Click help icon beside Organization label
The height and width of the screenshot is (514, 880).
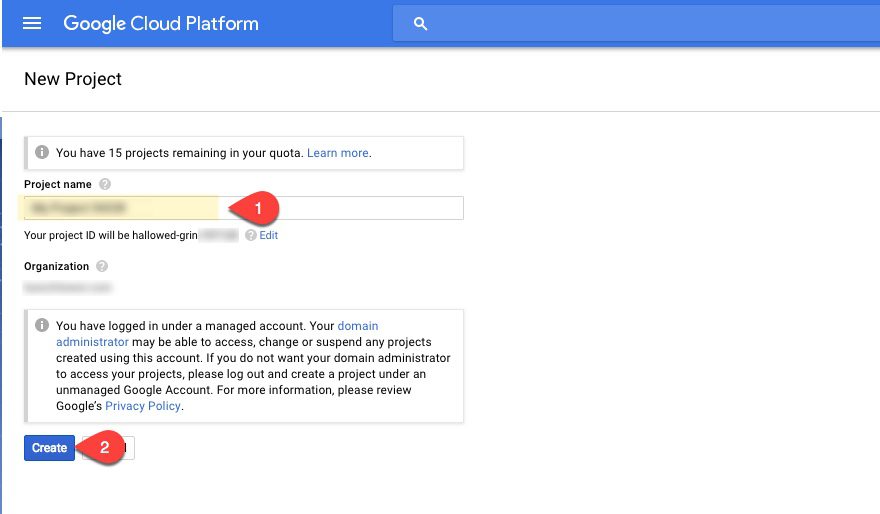click(x=102, y=267)
